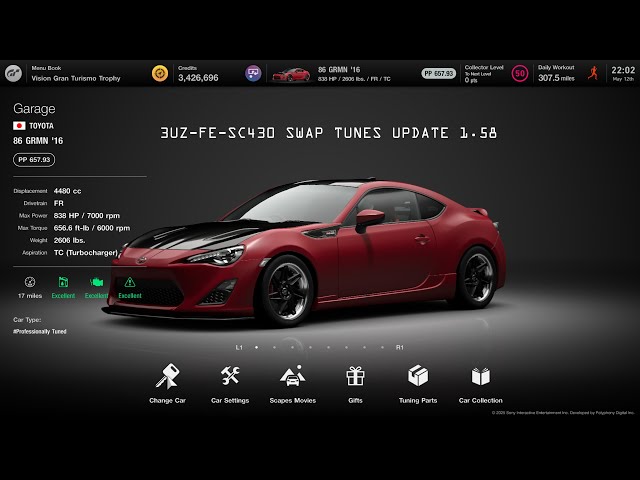
Task: Open Car Collection book icon
Action: click(481, 376)
